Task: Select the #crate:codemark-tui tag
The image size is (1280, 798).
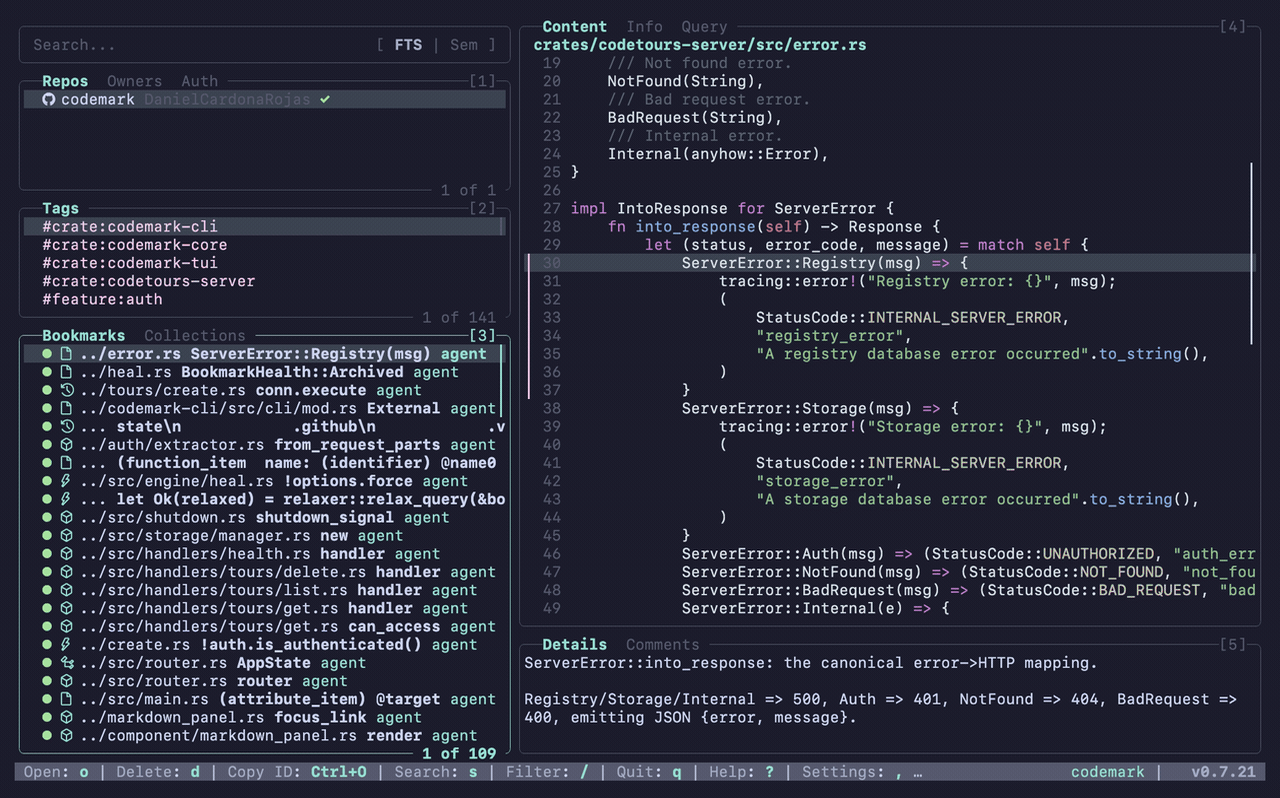Action: pyautogui.click(x=130, y=263)
